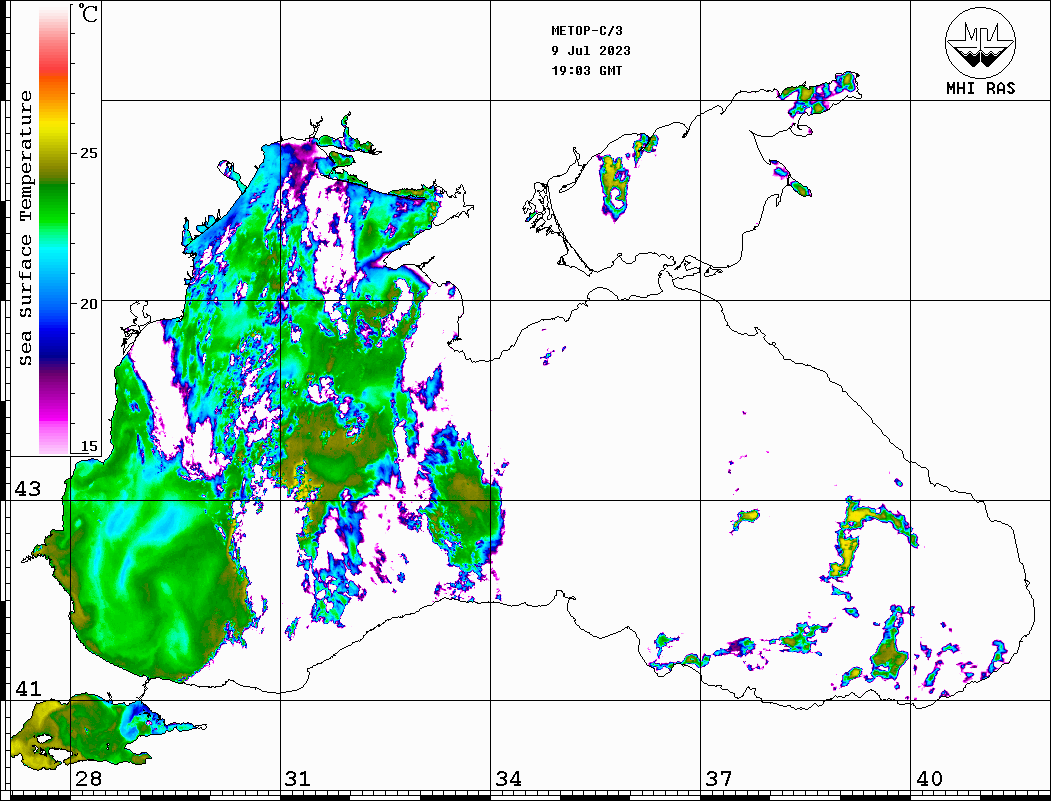Click the time text 19:03 GMT
The width and height of the screenshot is (1051, 801).
point(586,71)
